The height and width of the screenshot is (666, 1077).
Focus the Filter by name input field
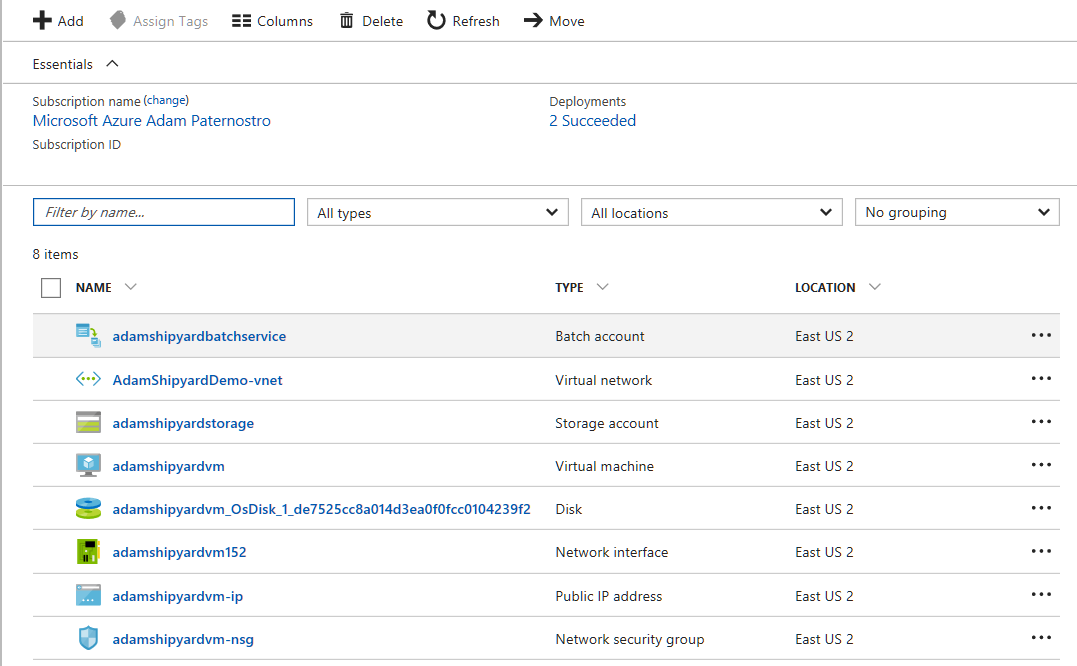[163, 212]
